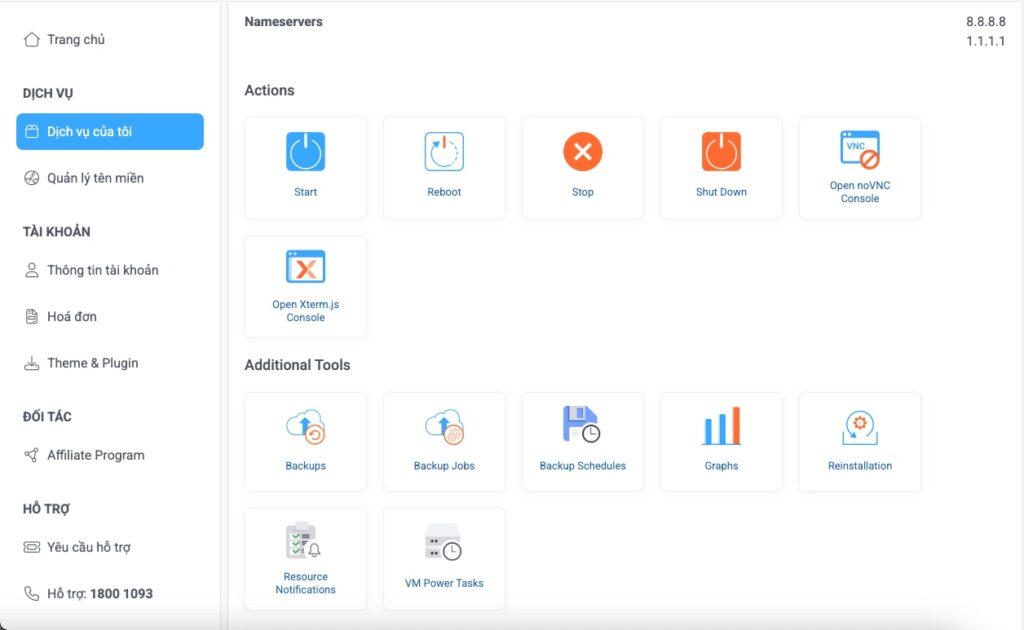Open Backup Jobs tool

[444, 428]
